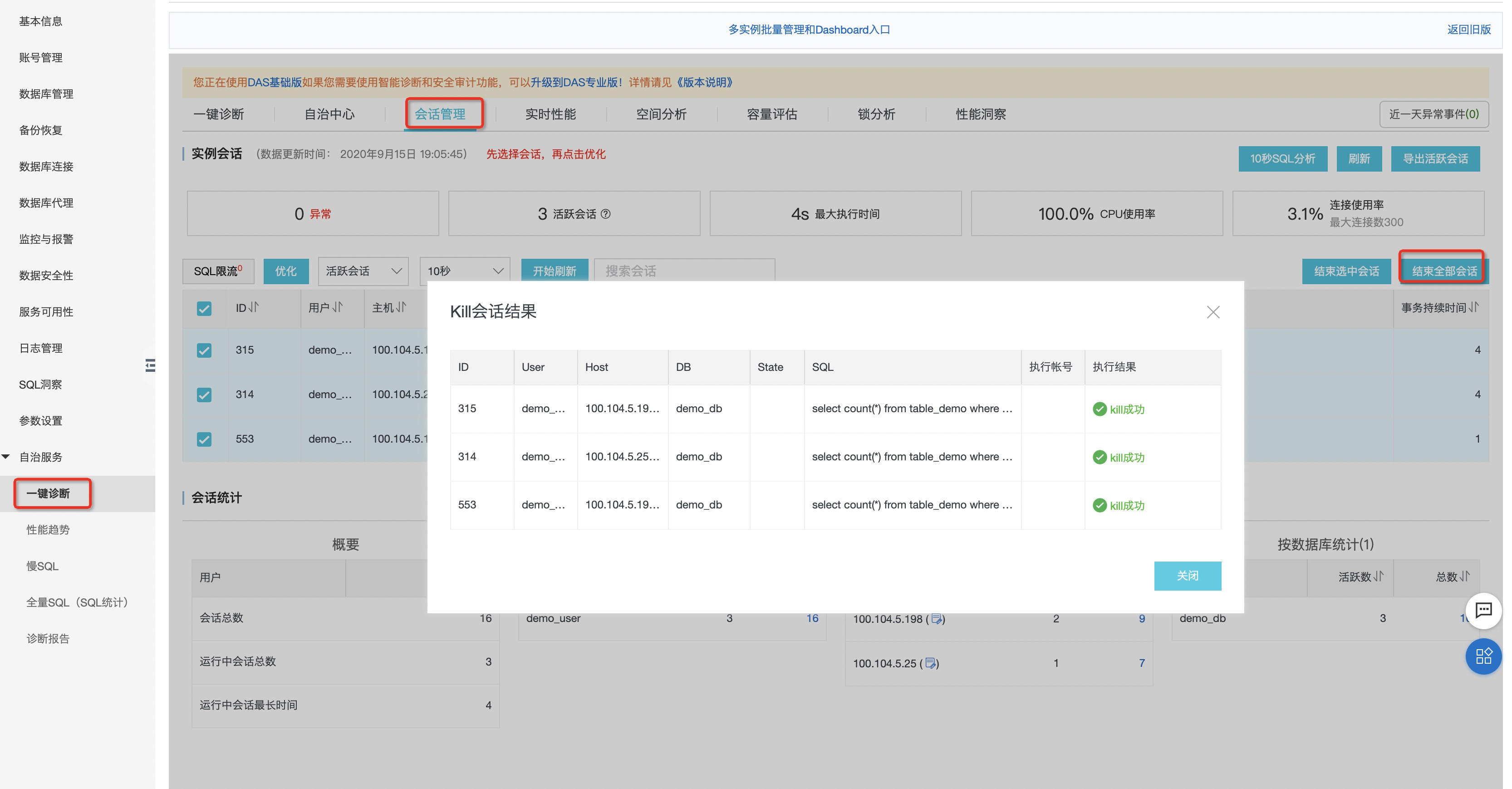Viewport: 1512px width, 789px height.
Task: Sort by 事务持续时间 column icon
Action: click(x=1473, y=307)
